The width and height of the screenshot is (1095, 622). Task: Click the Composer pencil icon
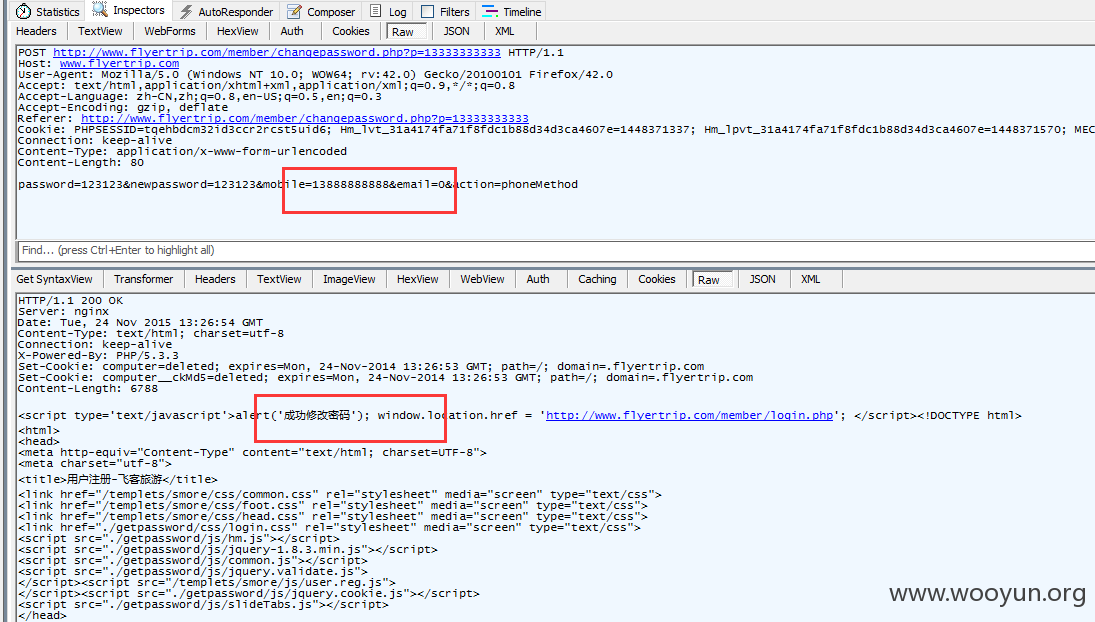coord(295,12)
